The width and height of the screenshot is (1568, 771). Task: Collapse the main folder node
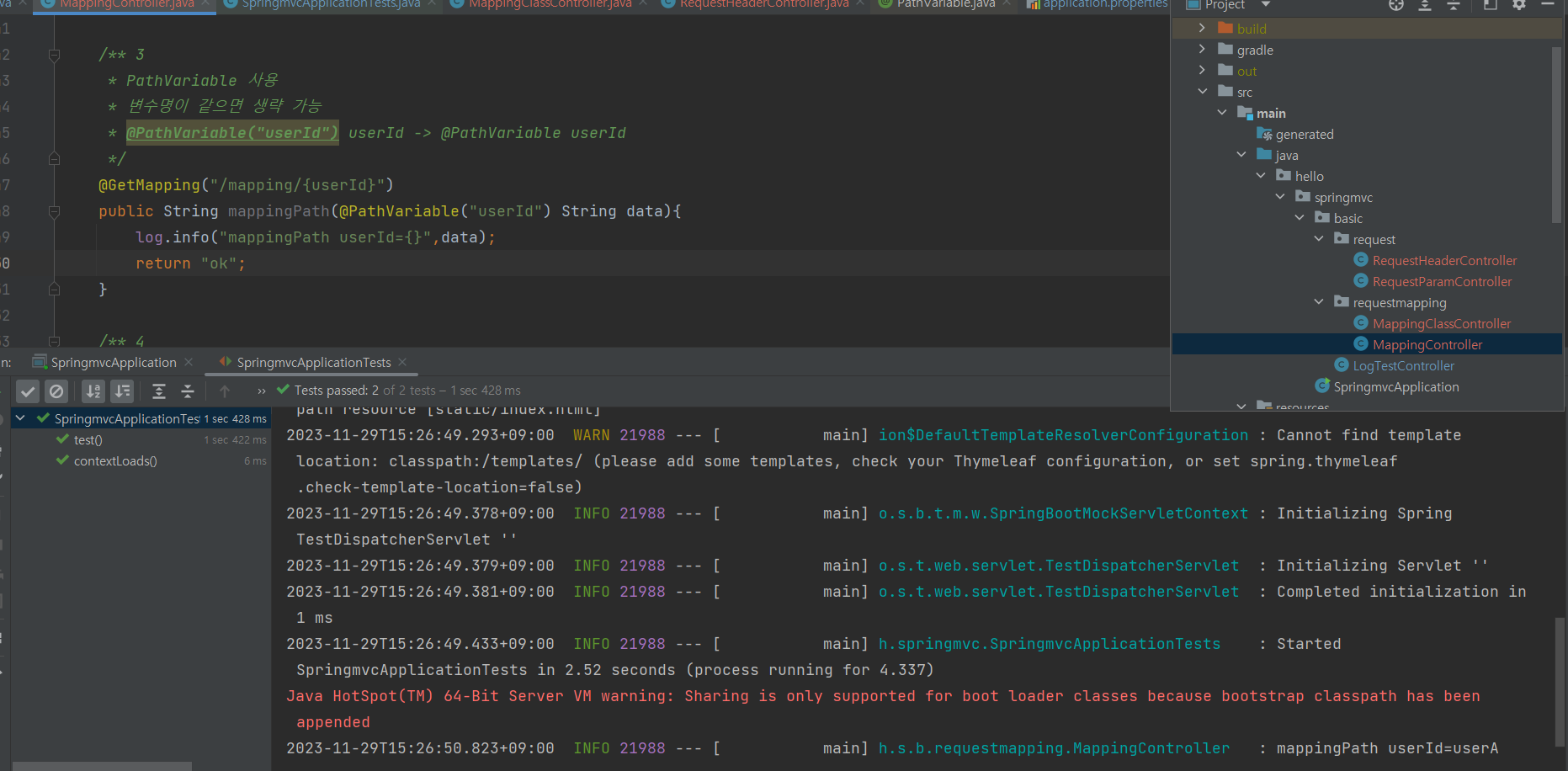click(1221, 112)
